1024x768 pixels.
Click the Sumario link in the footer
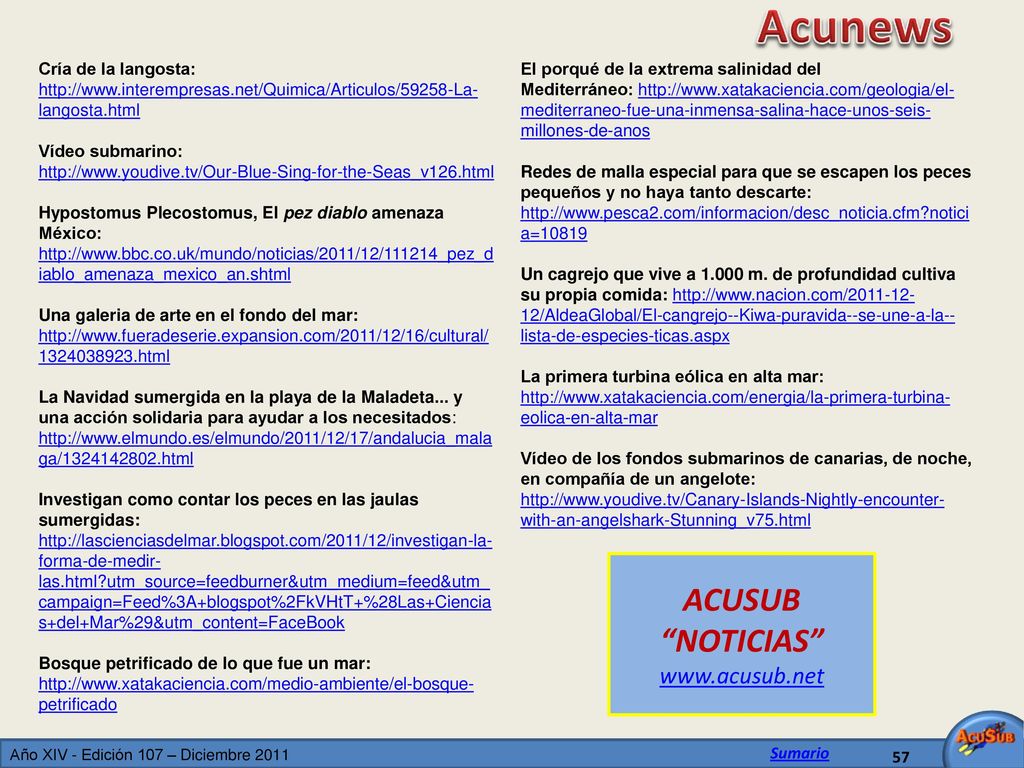[x=799, y=753]
